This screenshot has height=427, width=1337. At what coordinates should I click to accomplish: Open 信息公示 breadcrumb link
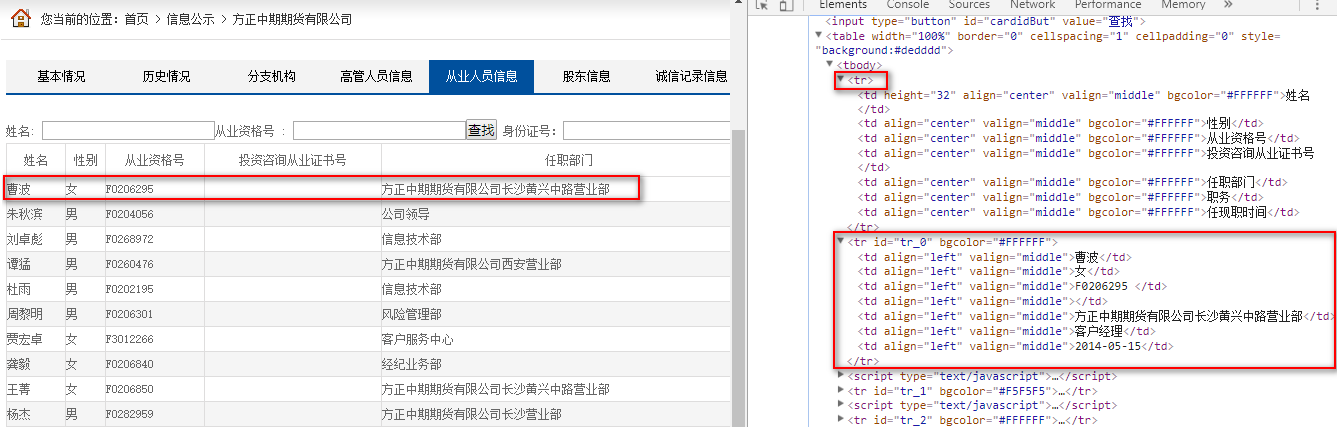click(x=190, y=20)
